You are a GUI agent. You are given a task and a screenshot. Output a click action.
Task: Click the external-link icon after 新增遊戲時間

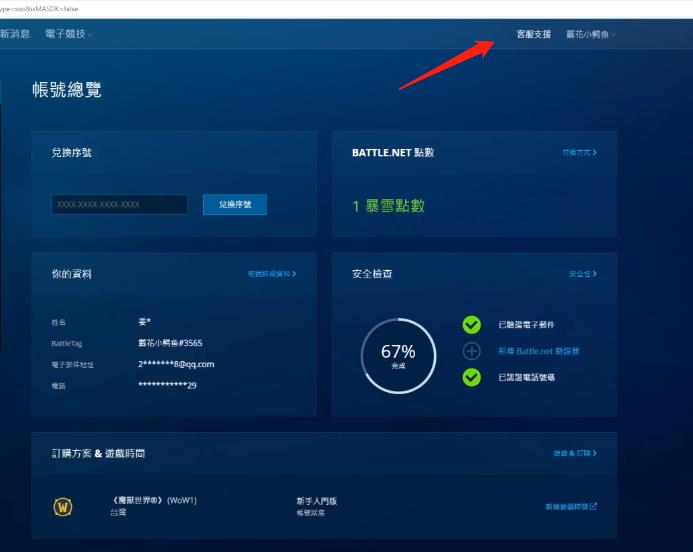coord(593,506)
